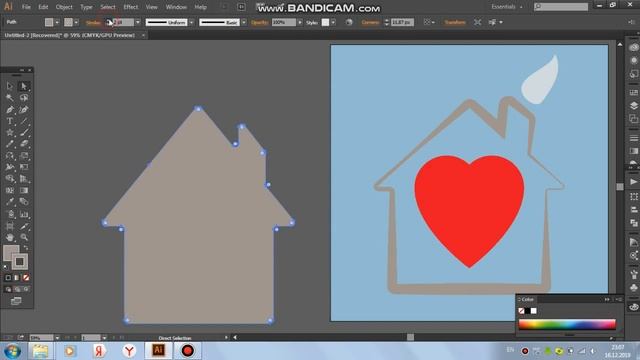
Task: Open the Effect menu
Action: coord(131,7)
